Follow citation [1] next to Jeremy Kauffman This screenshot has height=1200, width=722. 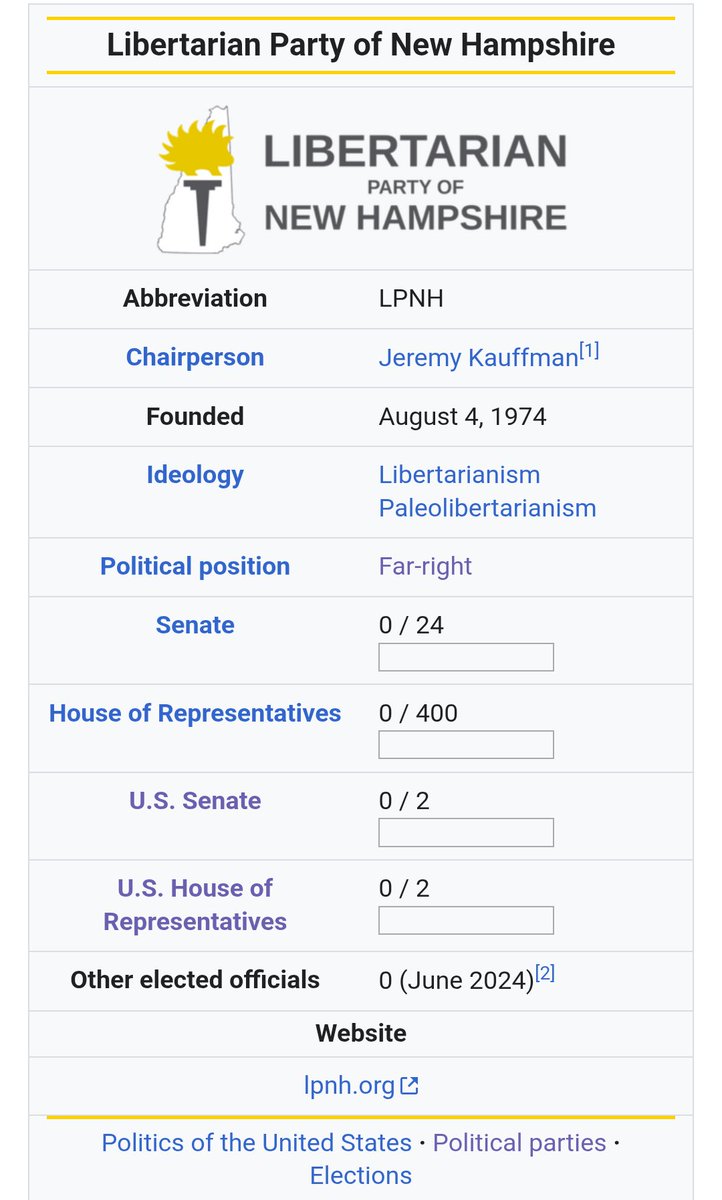point(589,350)
